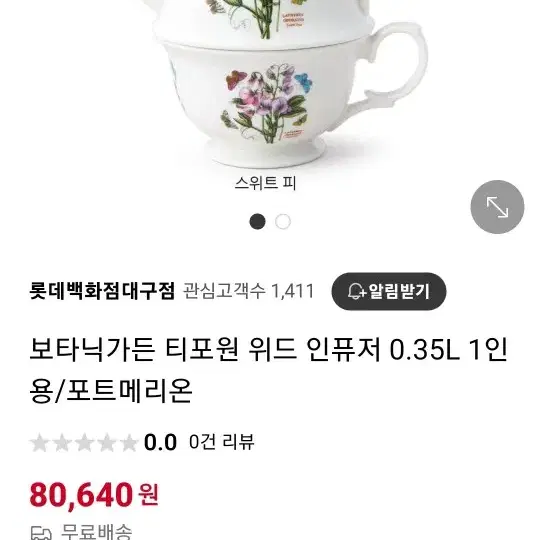
Task: Open the 롯데백화점대구점 store page
Action: point(102,291)
